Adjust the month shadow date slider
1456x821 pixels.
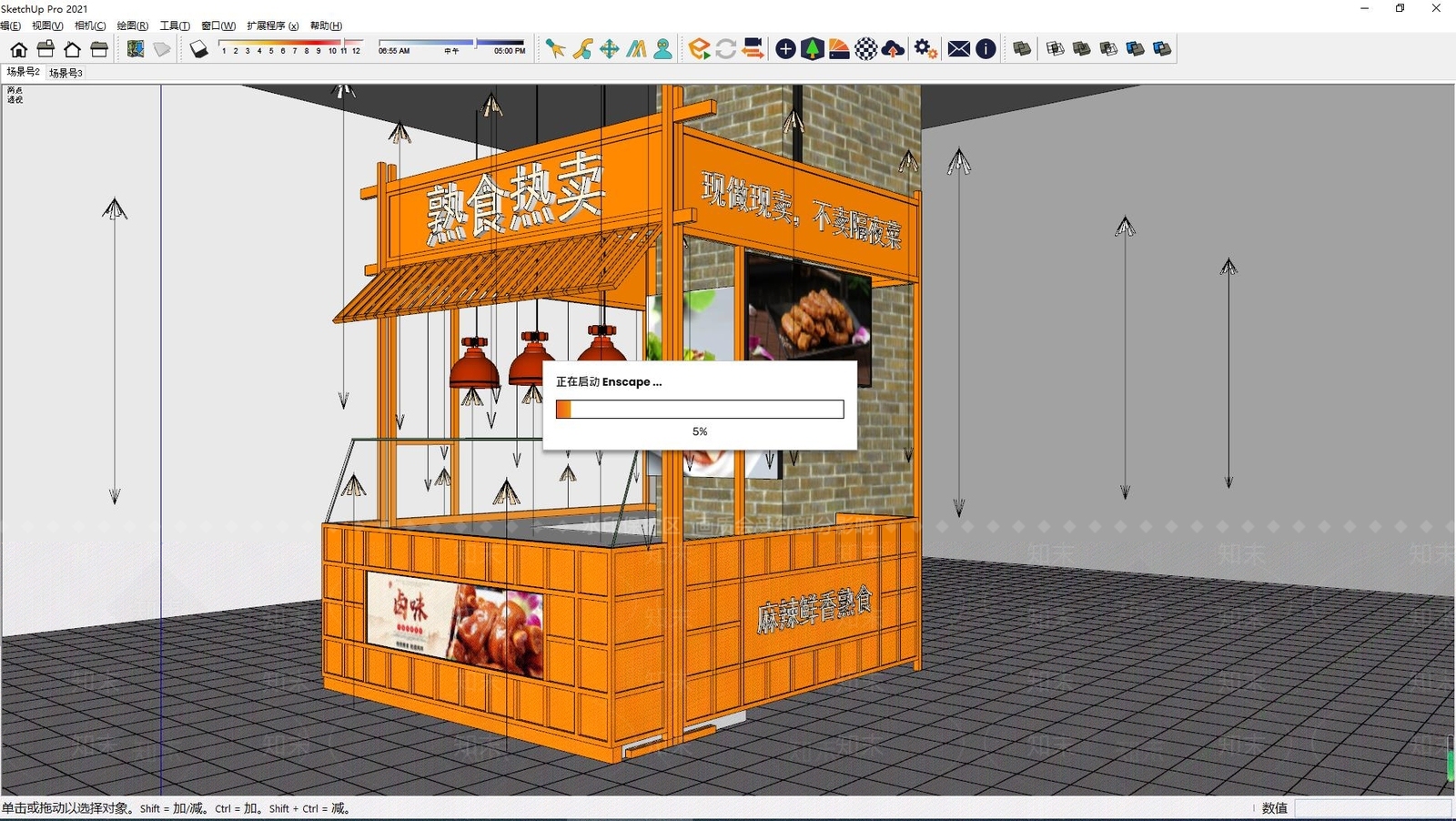pyautogui.click(x=290, y=46)
